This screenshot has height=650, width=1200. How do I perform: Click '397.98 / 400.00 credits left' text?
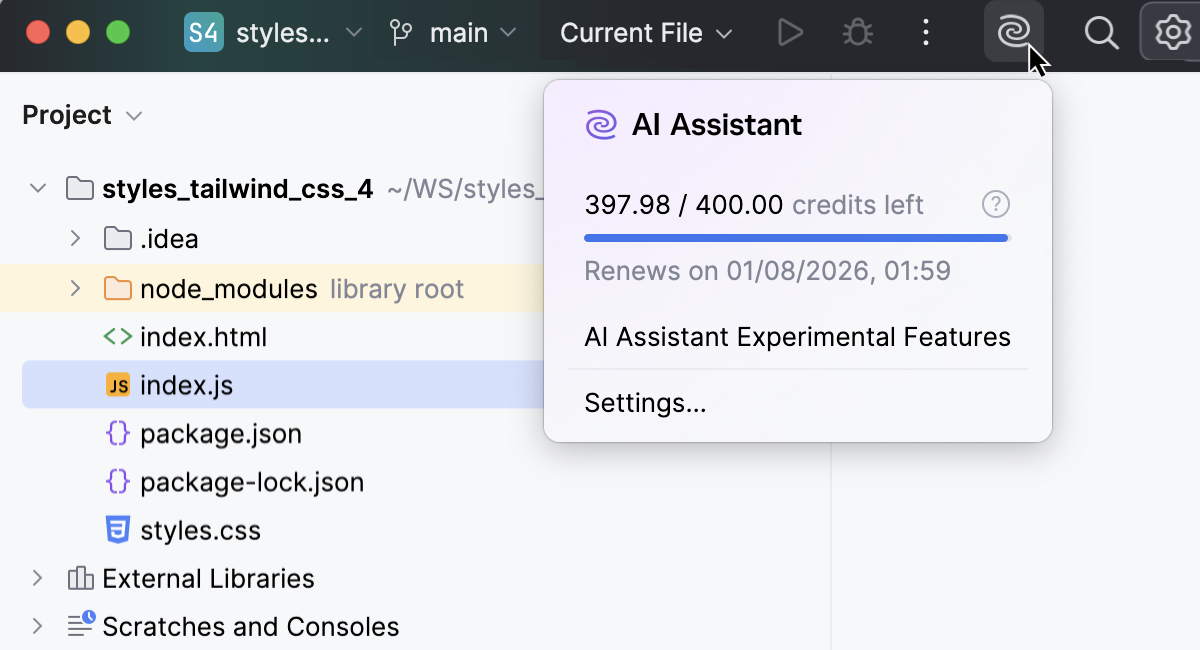point(754,205)
